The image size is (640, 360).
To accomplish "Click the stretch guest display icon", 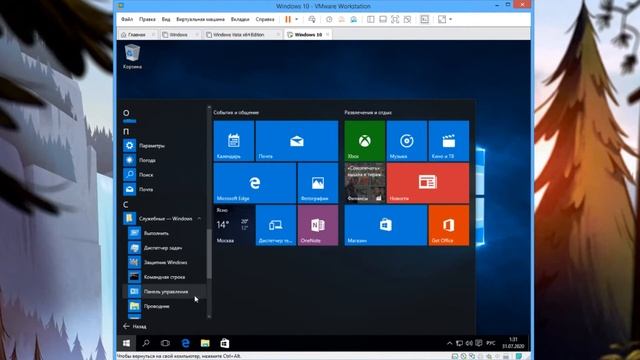I will 442,19.
